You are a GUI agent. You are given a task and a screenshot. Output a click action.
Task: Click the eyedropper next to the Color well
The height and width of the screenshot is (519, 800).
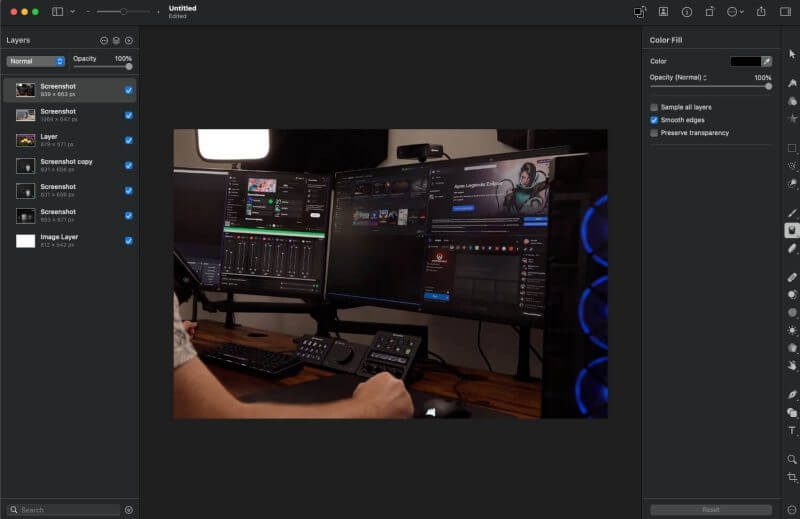coord(766,61)
